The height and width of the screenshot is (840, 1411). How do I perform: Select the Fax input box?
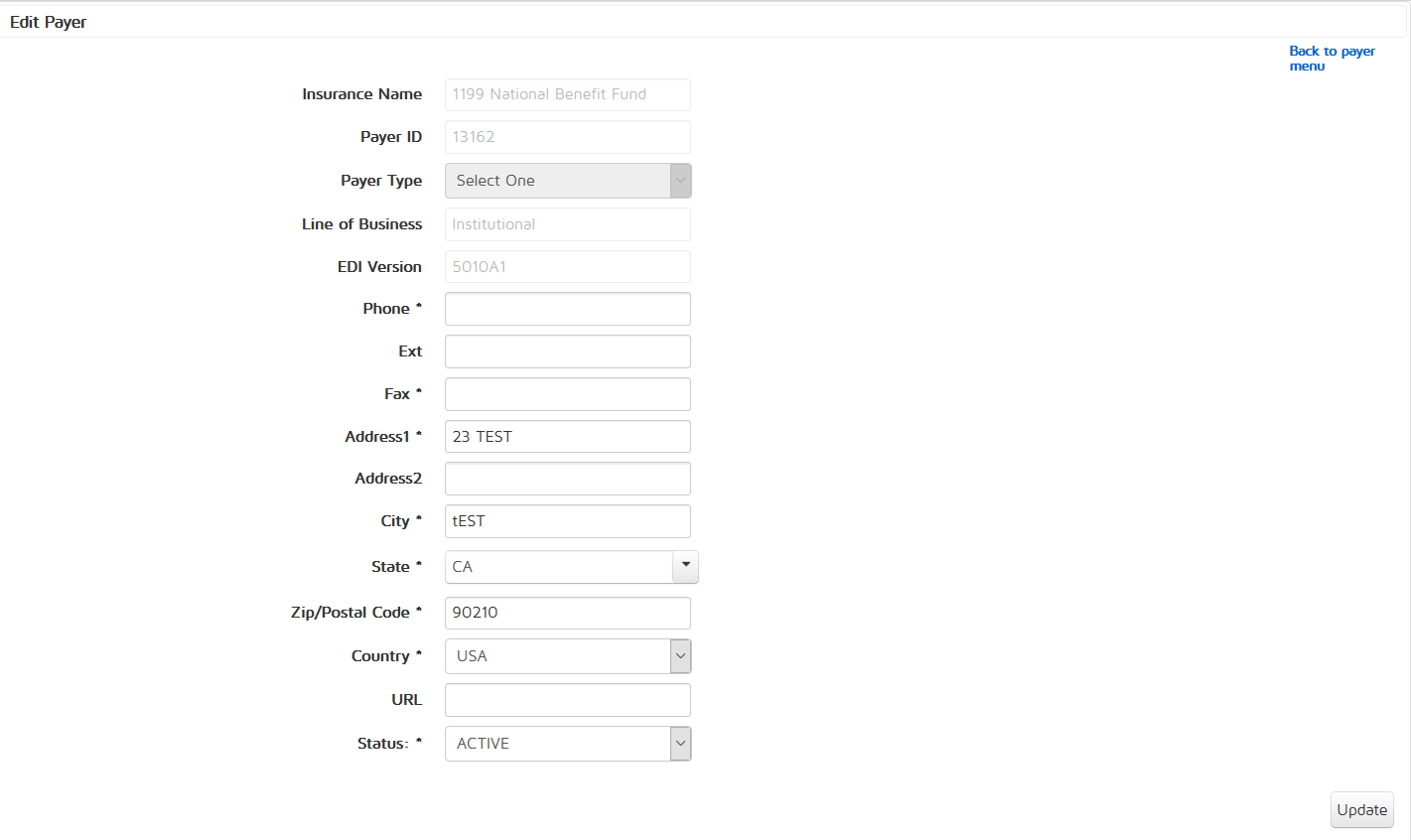(x=567, y=394)
